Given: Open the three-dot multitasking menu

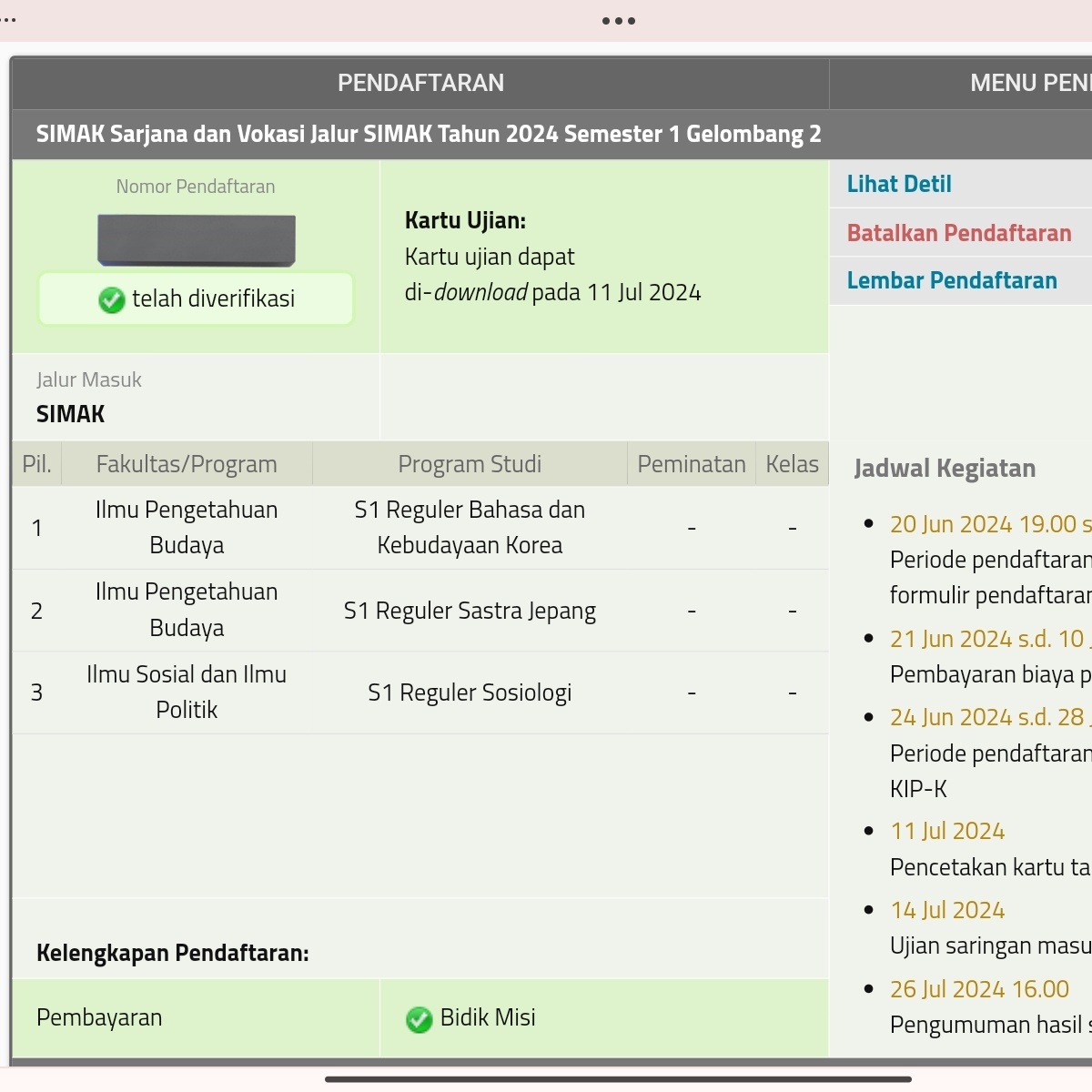Looking at the screenshot, I should click(x=619, y=21).
